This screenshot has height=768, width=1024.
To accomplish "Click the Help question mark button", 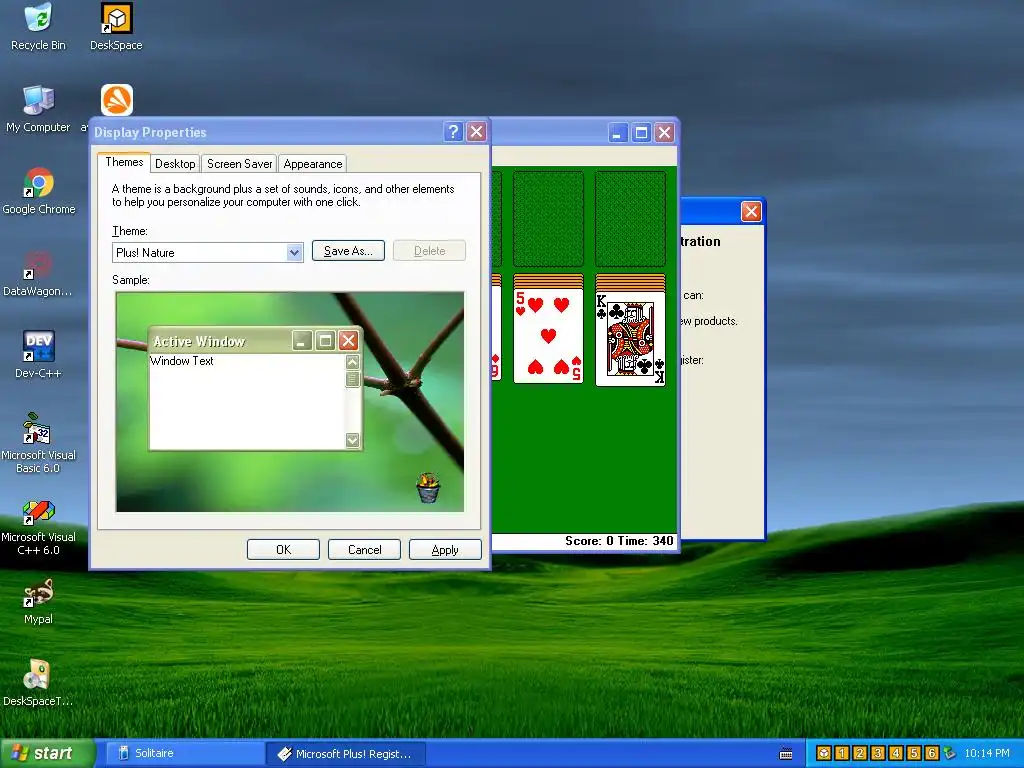I will (x=453, y=132).
